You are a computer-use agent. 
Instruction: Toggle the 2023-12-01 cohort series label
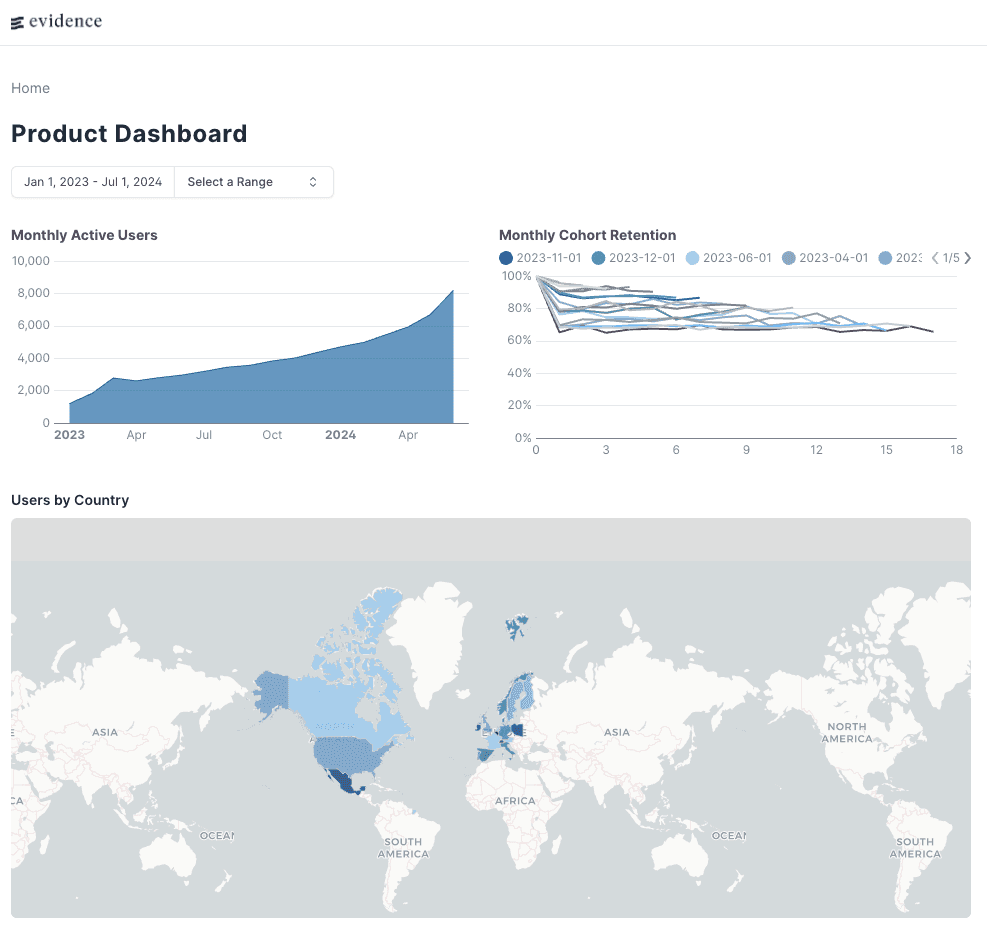tap(642, 258)
